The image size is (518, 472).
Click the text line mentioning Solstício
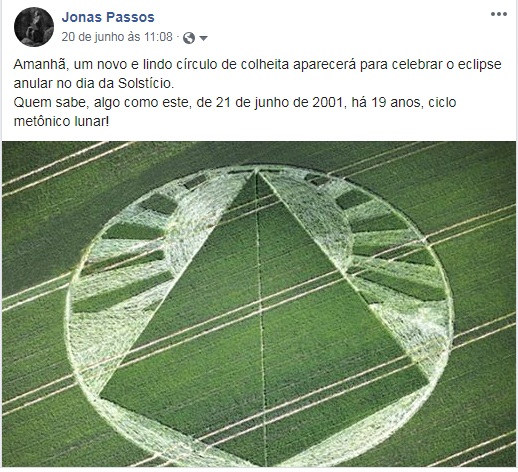pyautogui.click(x=94, y=83)
